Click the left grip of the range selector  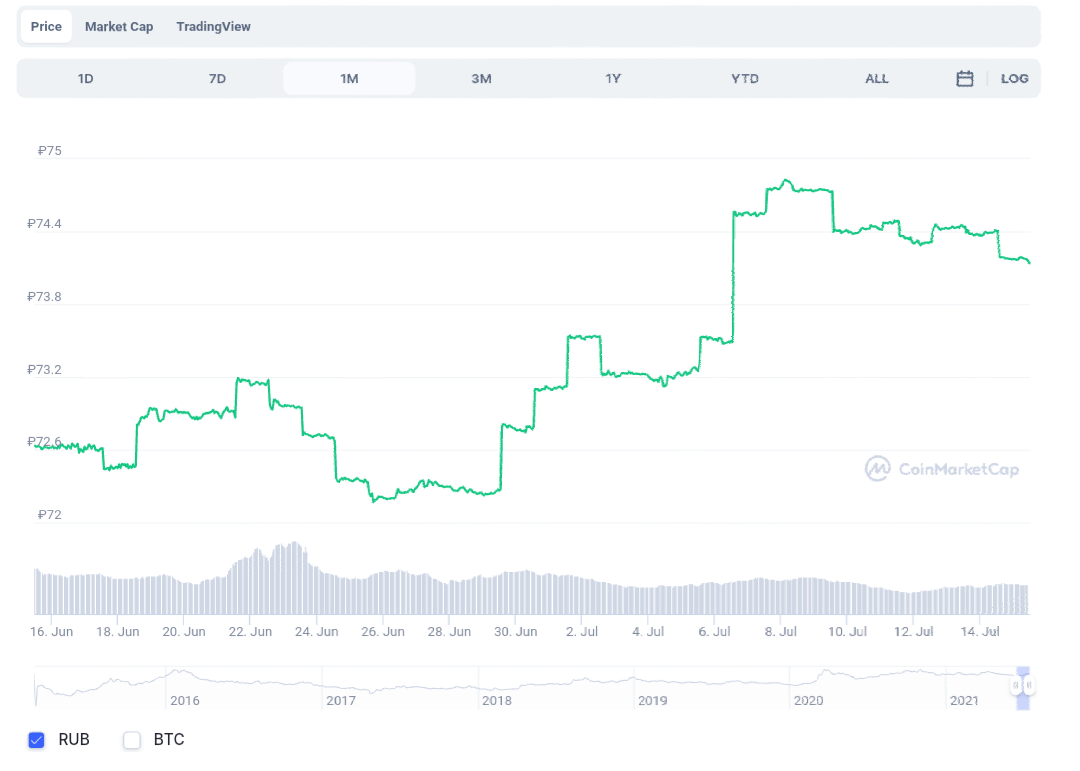1015,685
